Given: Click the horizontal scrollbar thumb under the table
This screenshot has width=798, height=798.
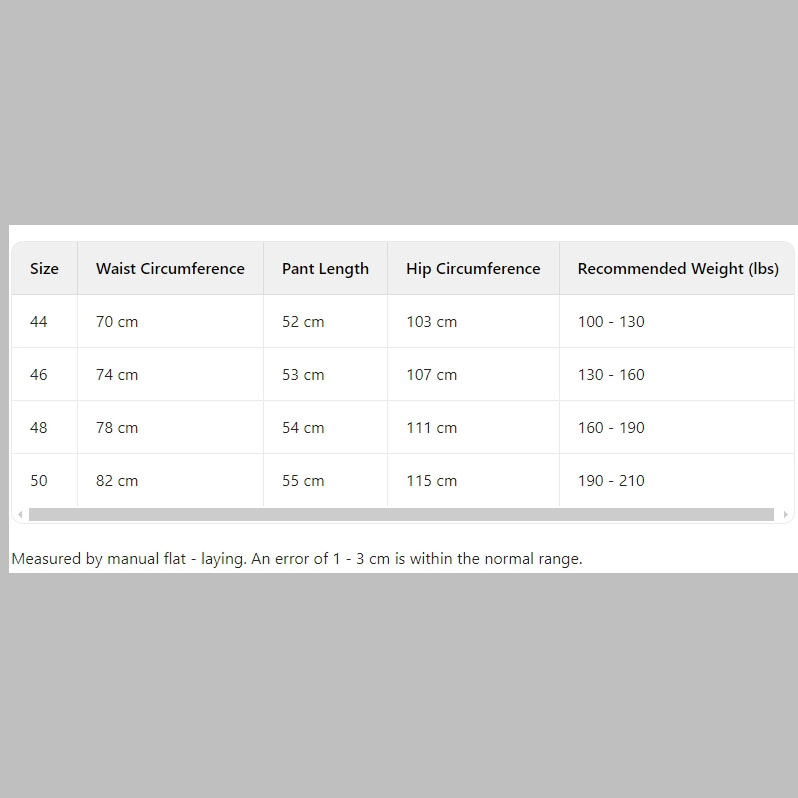Looking at the screenshot, I should (x=400, y=515).
